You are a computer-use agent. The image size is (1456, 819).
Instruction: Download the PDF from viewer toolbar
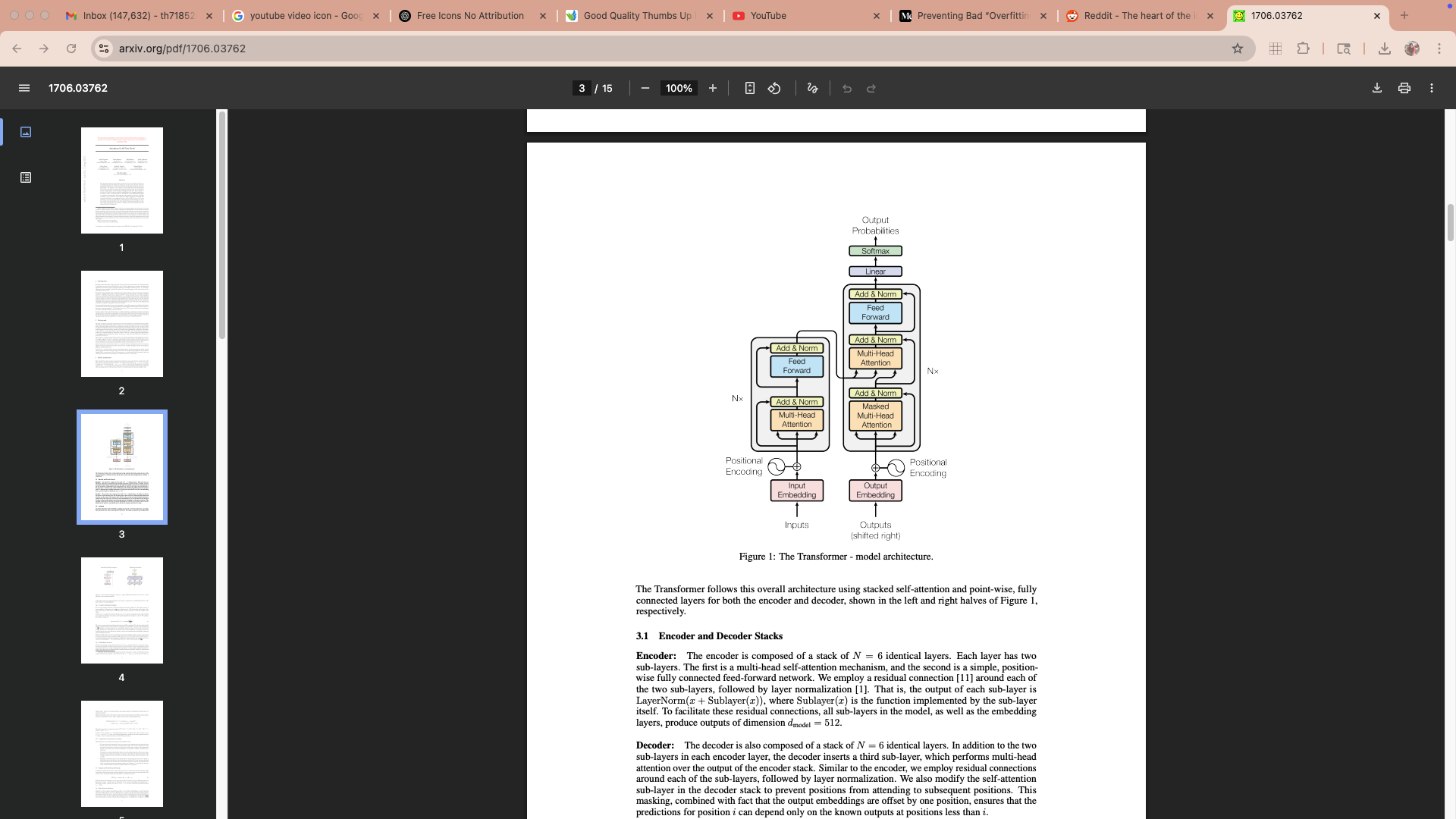coord(1377,88)
